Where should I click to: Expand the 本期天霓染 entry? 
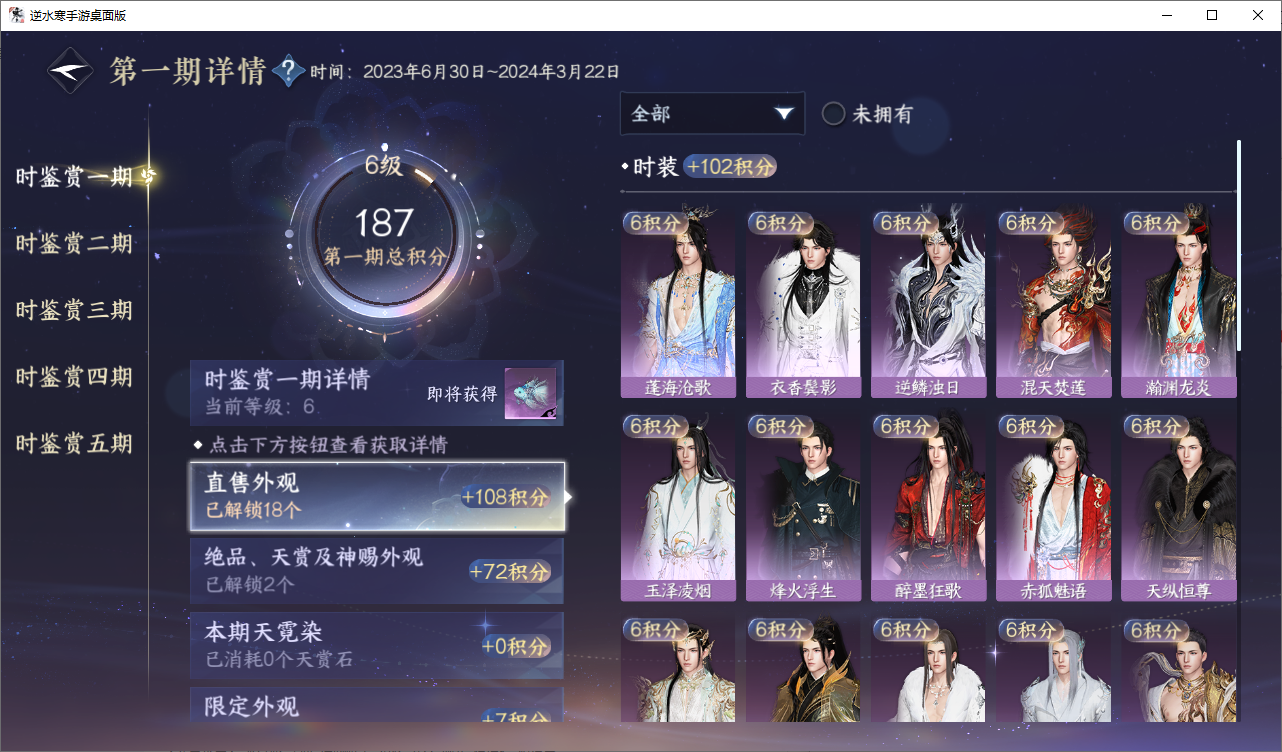click(377, 646)
